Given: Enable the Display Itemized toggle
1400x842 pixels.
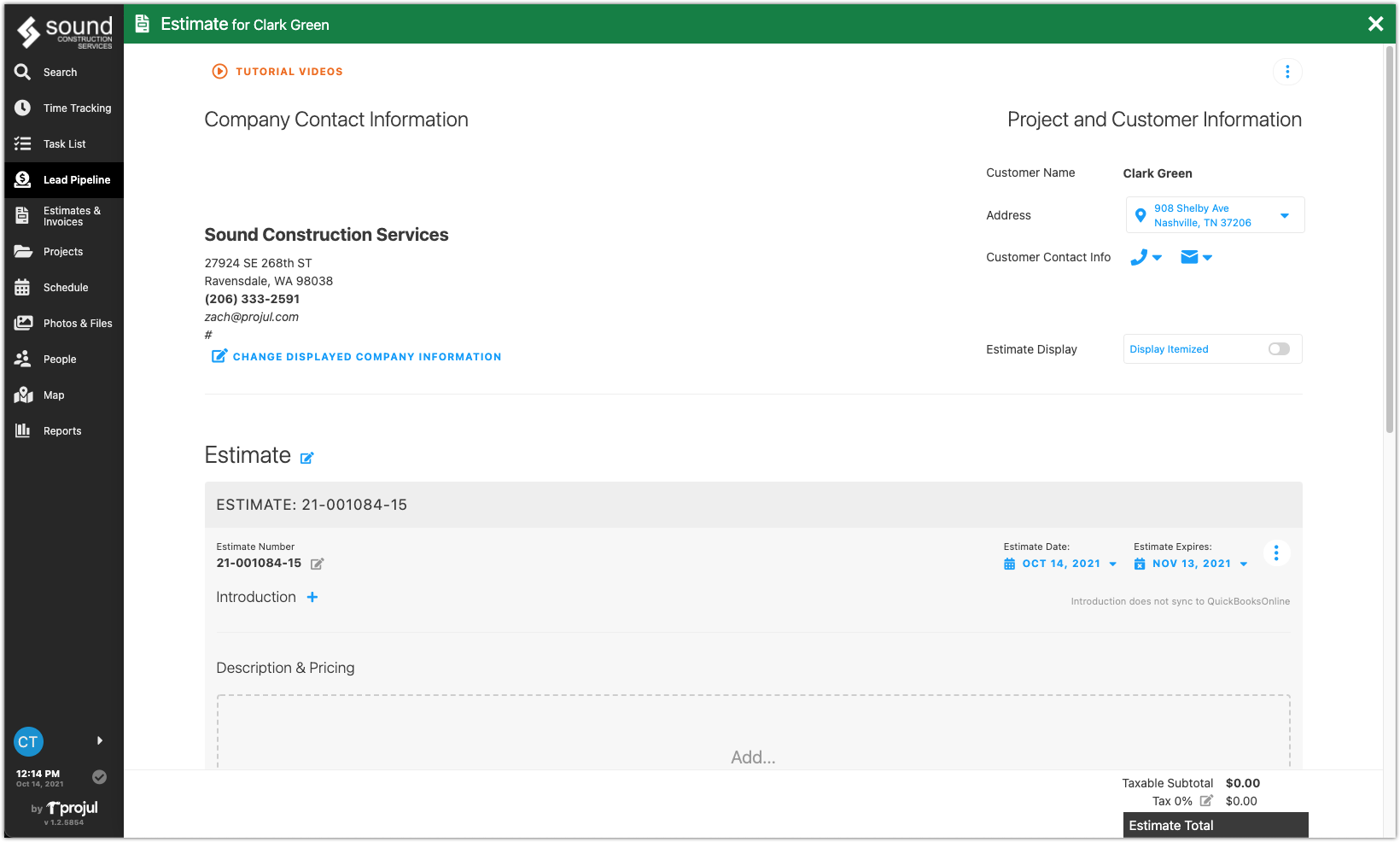Looking at the screenshot, I should [x=1278, y=348].
